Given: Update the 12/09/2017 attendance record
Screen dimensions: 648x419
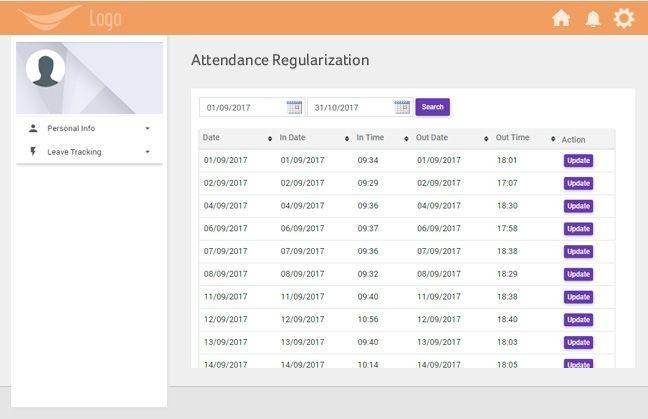Looking at the screenshot, I should 578,320.
